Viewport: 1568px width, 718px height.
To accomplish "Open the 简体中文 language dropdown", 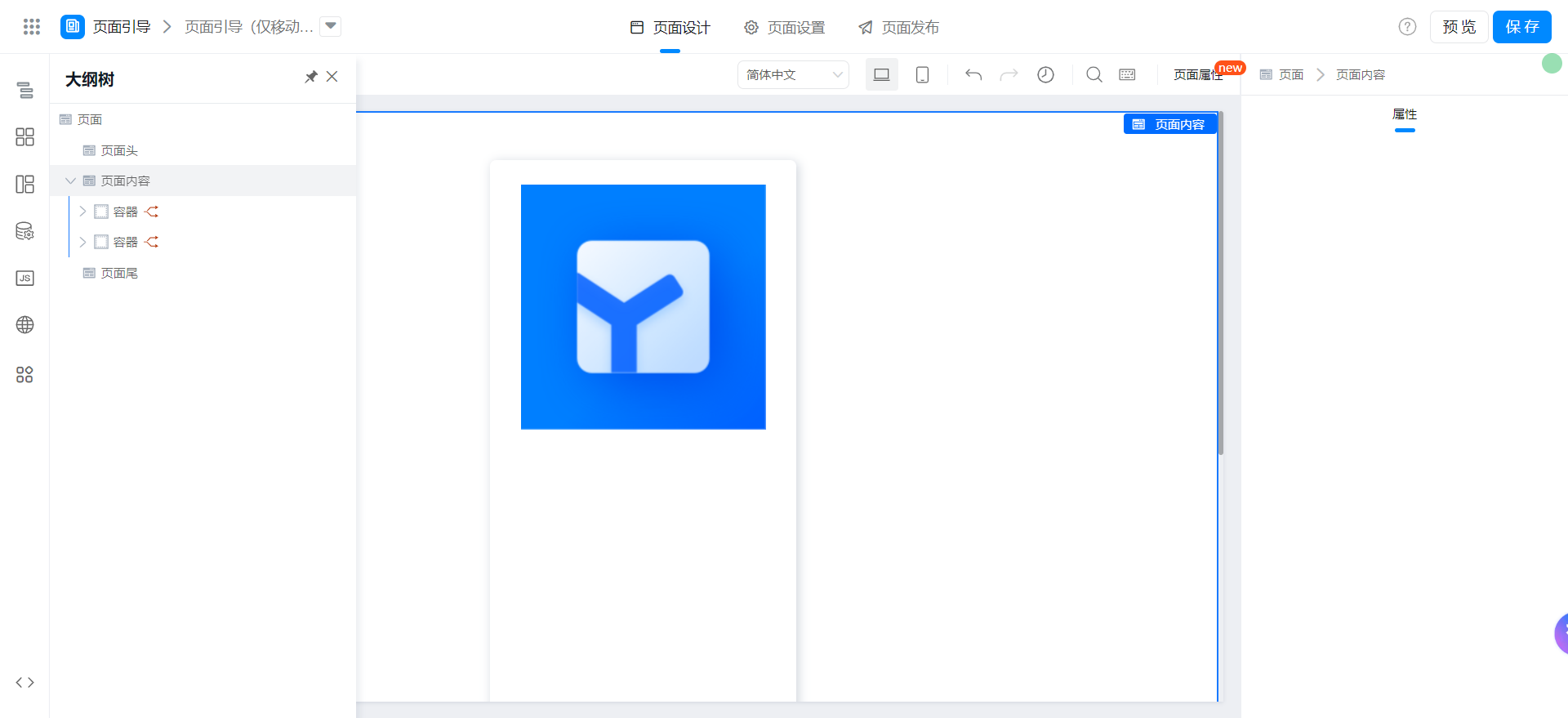I will pyautogui.click(x=793, y=74).
